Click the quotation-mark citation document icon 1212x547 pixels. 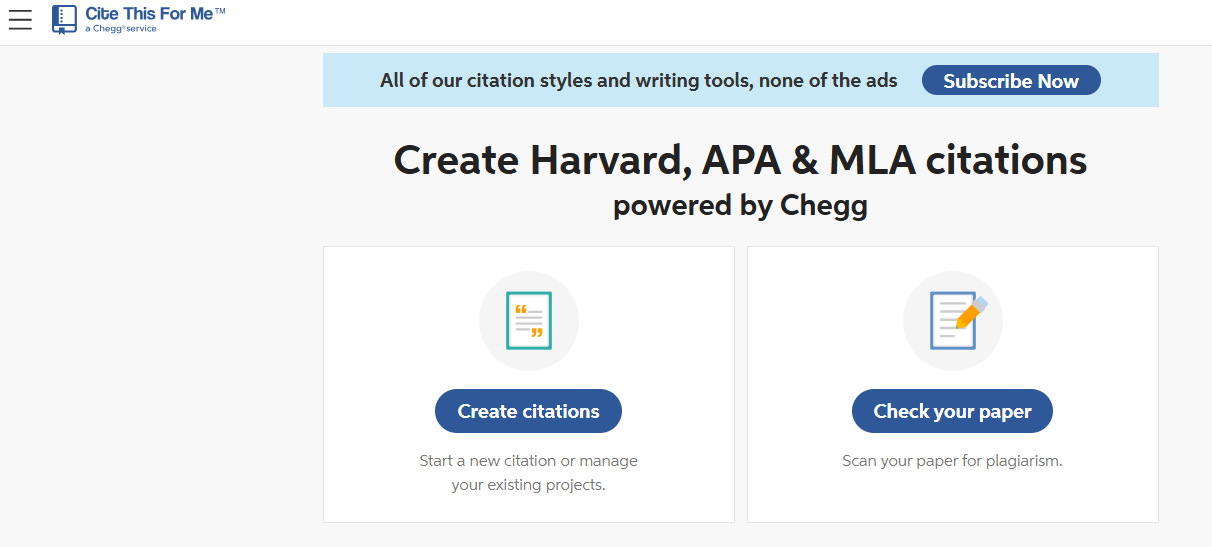click(x=528, y=321)
